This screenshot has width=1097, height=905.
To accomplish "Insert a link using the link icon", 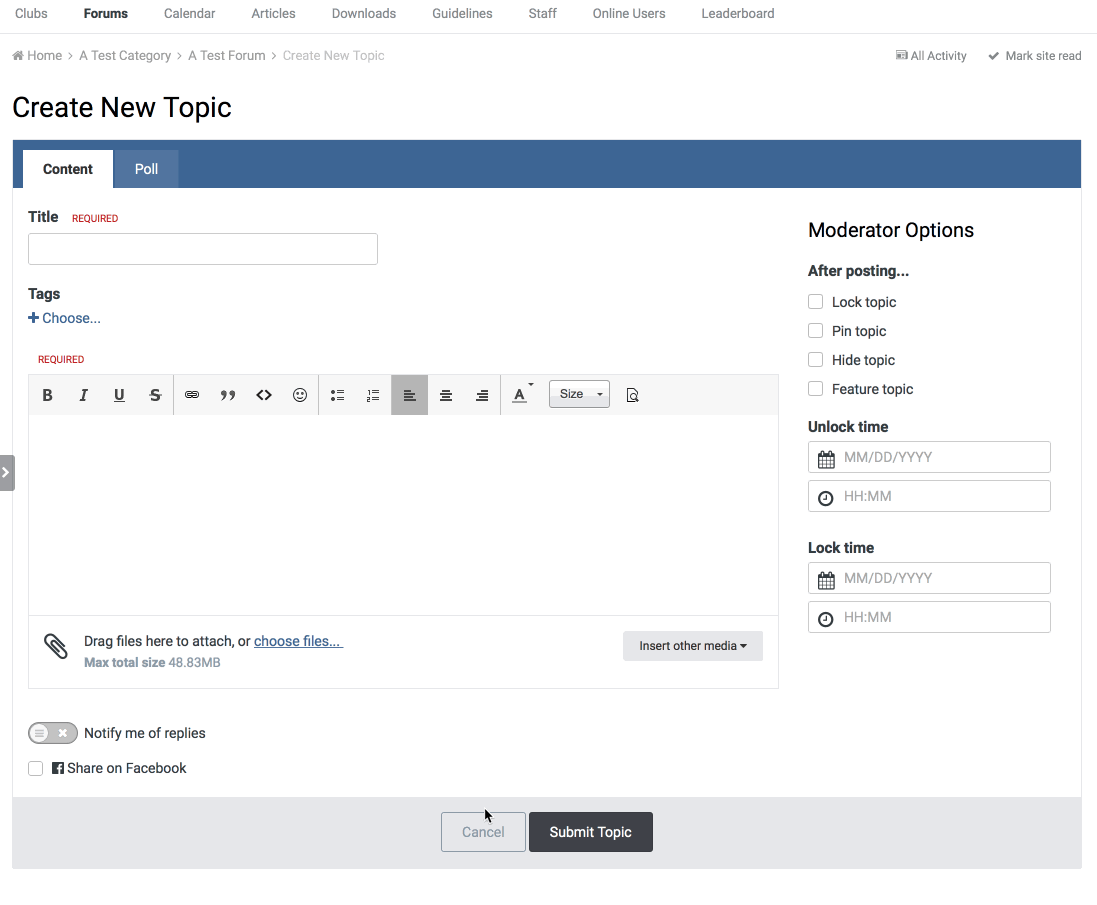I will click(x=192, y=395).
